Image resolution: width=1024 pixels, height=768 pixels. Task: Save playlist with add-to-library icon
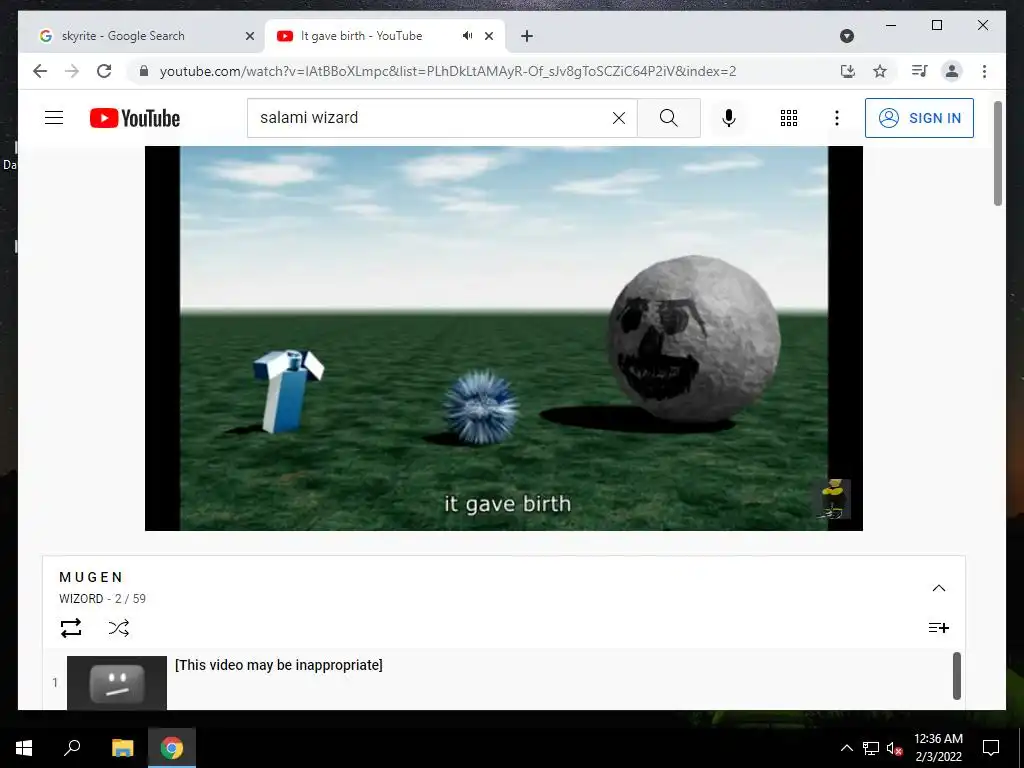pos(938,628)
